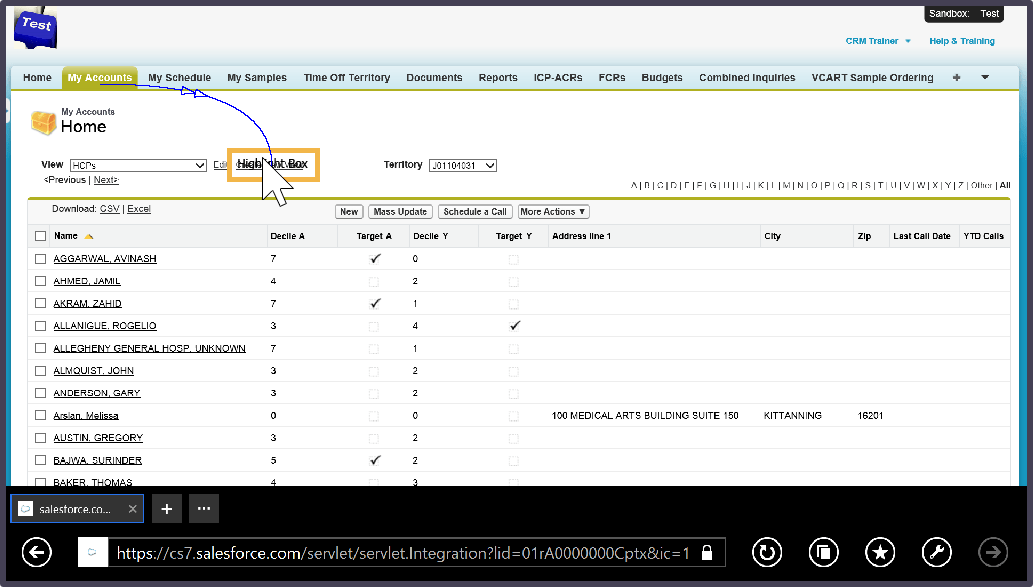Open the View dropdown showing HCP's
Screen dimensions: 1033x587
click(x=138, y=165)
